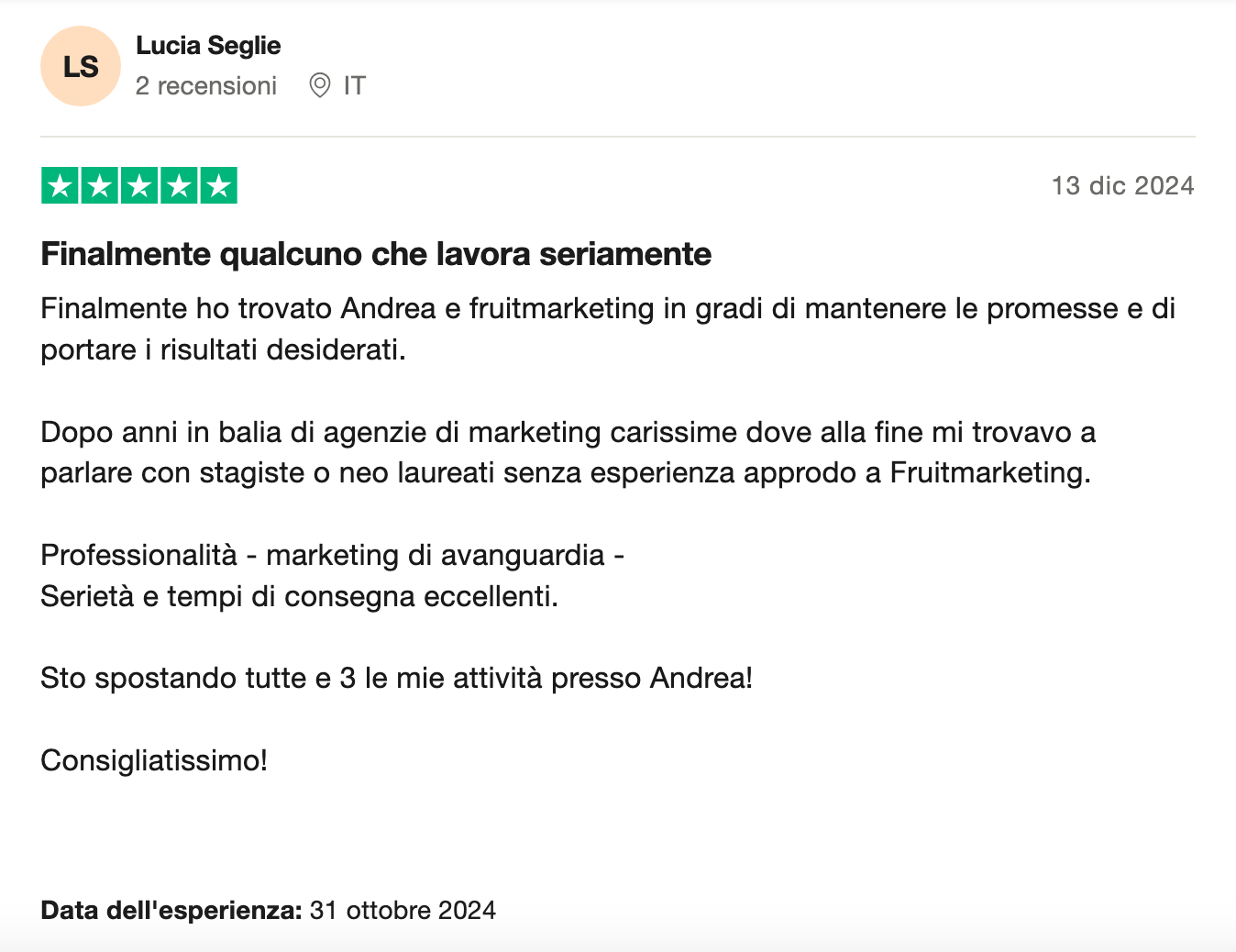The image size is (1236, 952).
Task: Click the LS avatar circle
Action: tap(81, 66)
